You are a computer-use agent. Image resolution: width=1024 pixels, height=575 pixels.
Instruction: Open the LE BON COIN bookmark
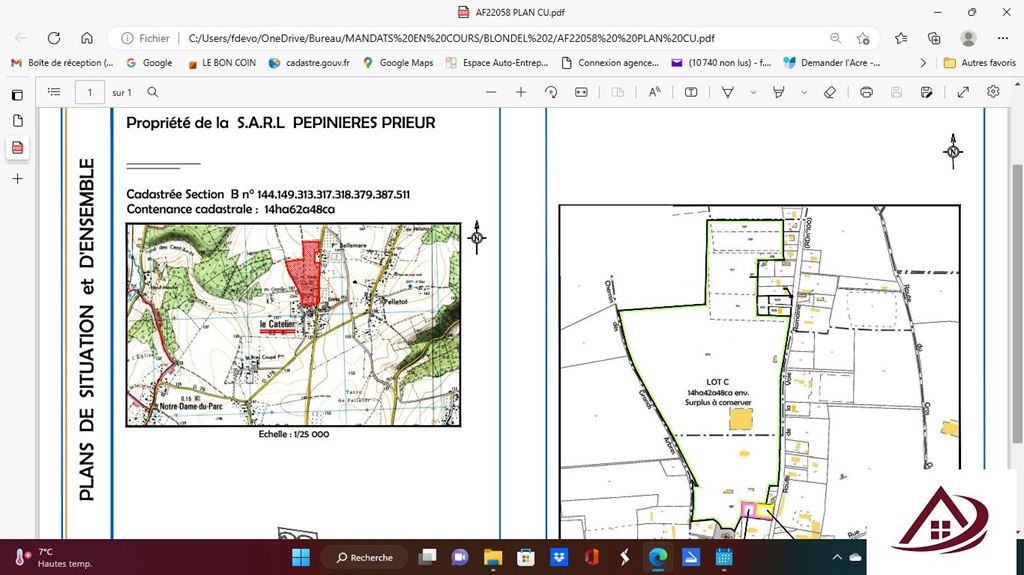221,63
